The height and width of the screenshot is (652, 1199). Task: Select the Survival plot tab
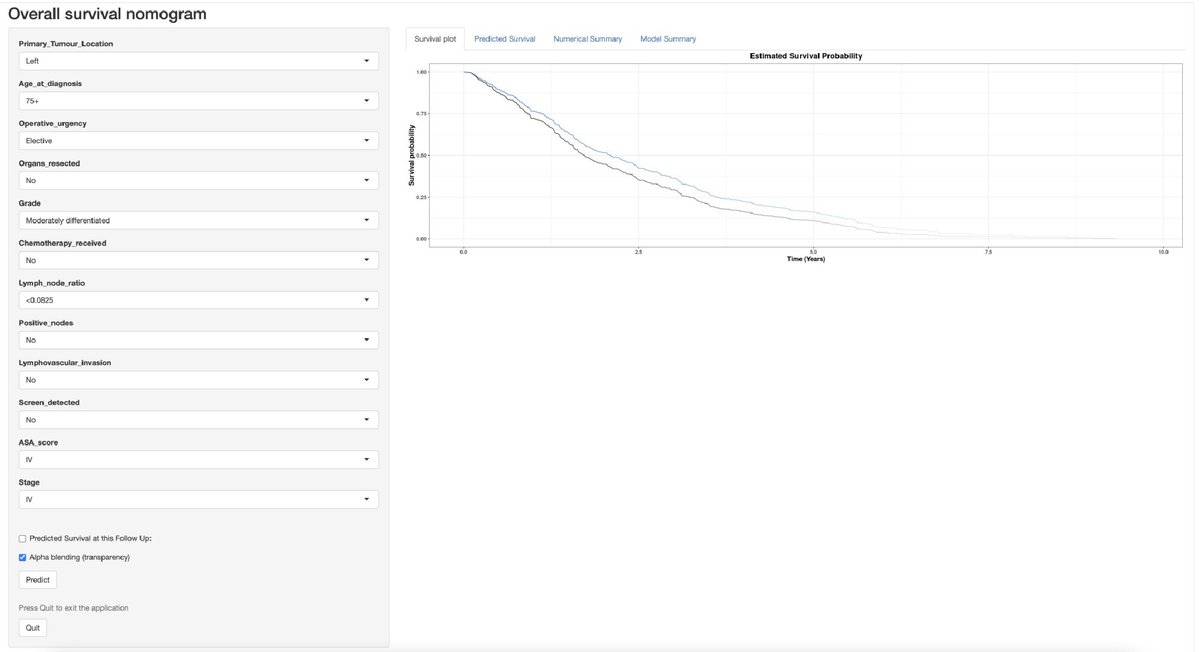point(435,39)
